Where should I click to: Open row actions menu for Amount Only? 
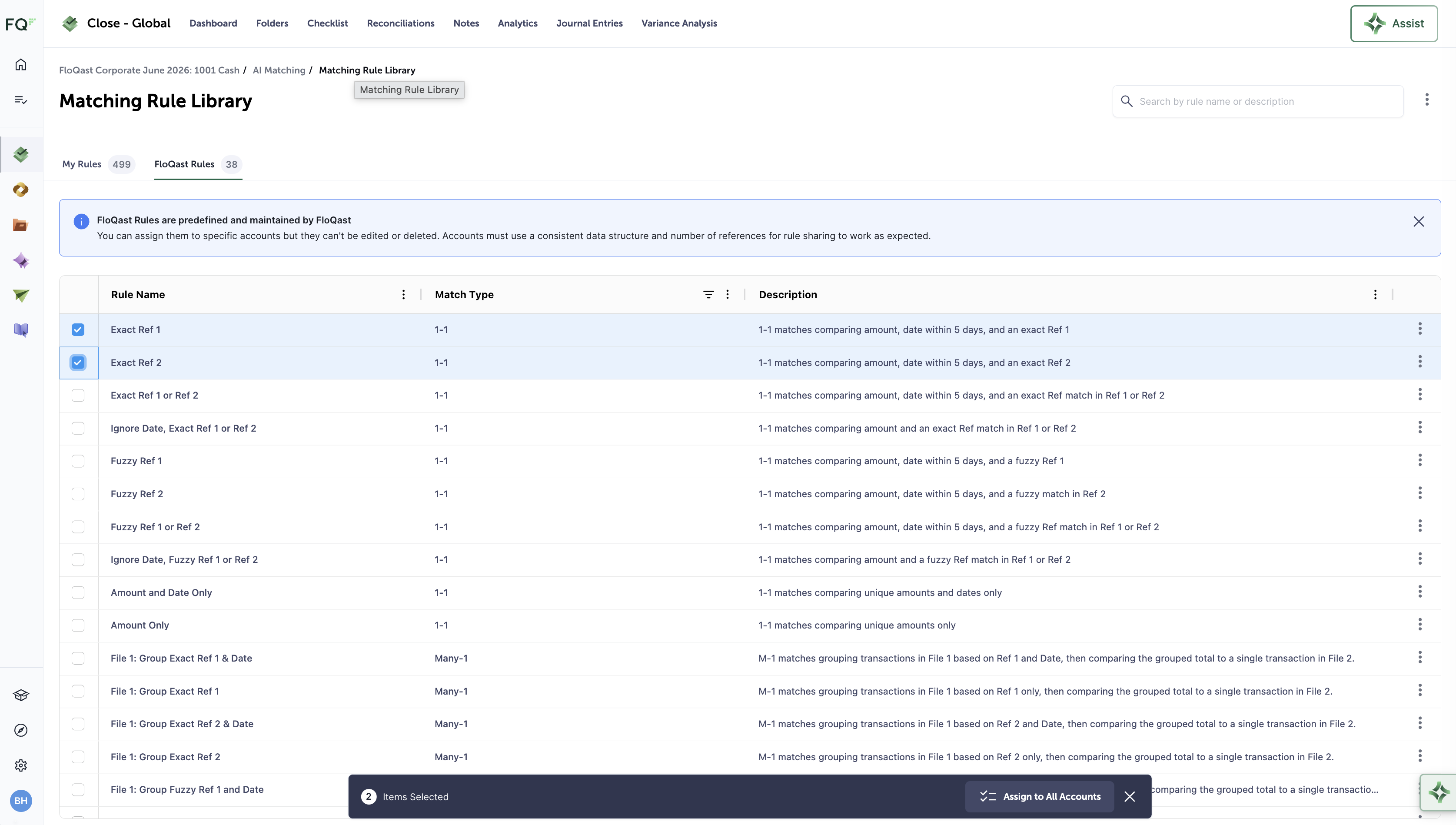[x=1420, y=625]
